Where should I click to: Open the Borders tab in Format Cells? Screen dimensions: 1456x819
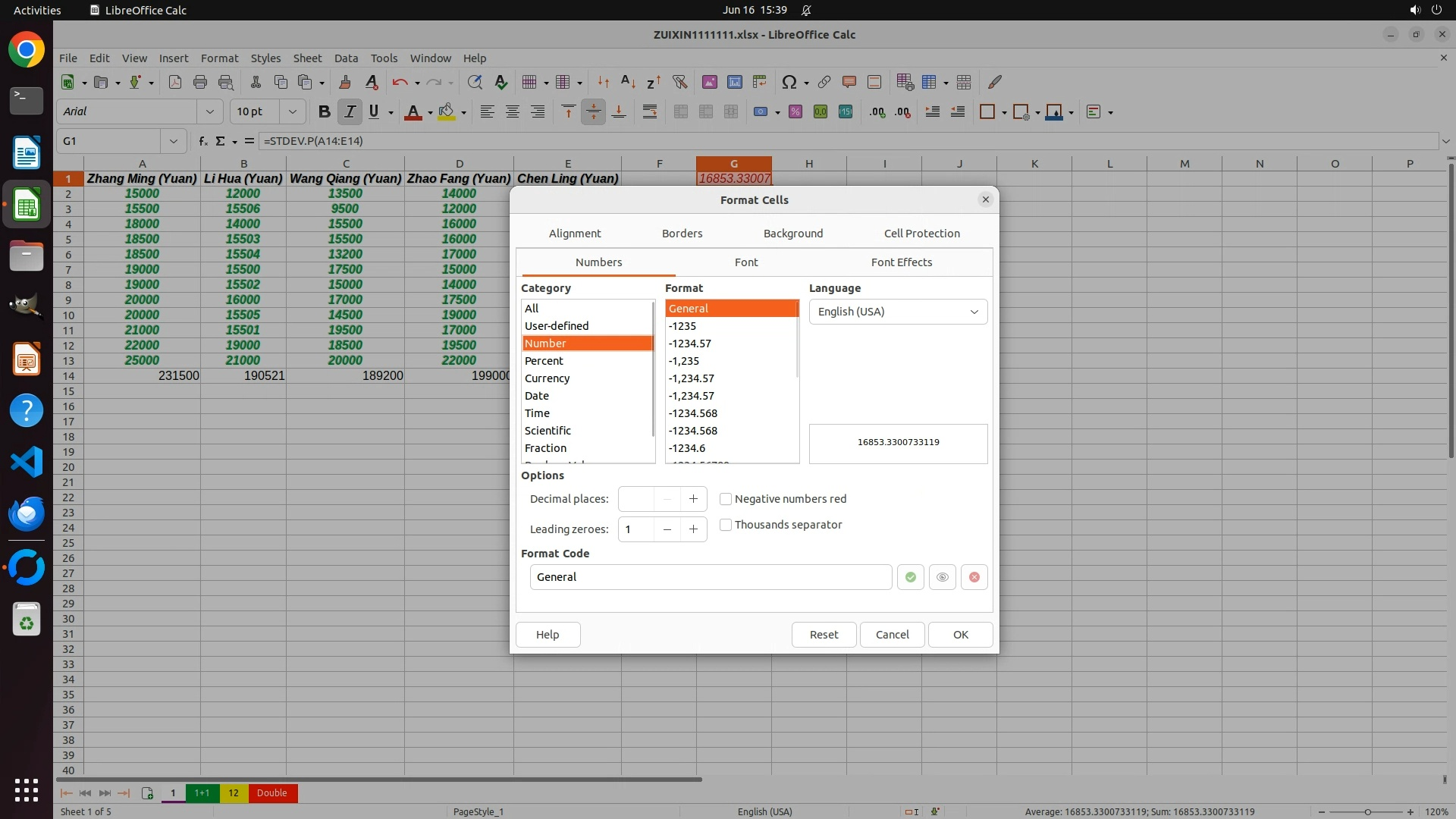(682, 234)
